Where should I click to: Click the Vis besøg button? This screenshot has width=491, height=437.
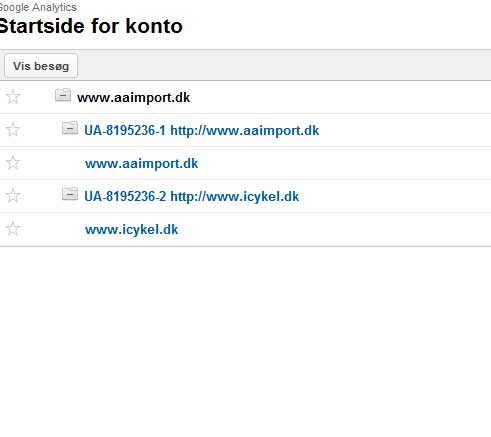coord(41,66)
